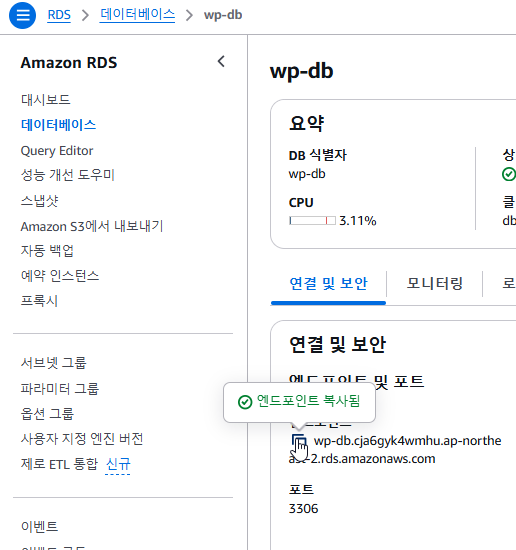The width and height of the screenshot is (516, 550).
Task: Open 사용자 지정 엔진 버전
Action: click(82, 439)
